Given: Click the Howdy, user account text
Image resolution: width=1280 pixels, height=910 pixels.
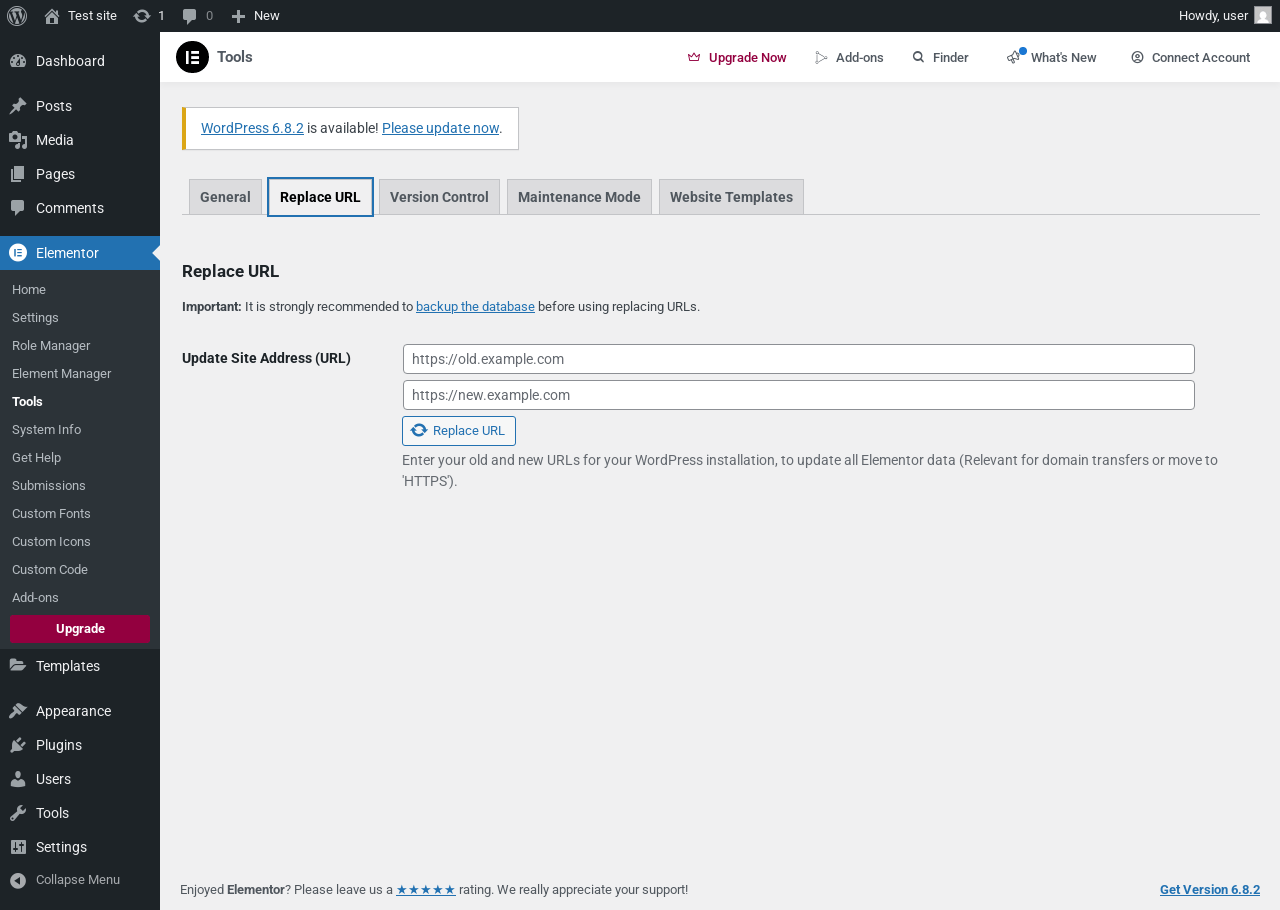Looking at the screenshot, I should (x=1213, y=16).
